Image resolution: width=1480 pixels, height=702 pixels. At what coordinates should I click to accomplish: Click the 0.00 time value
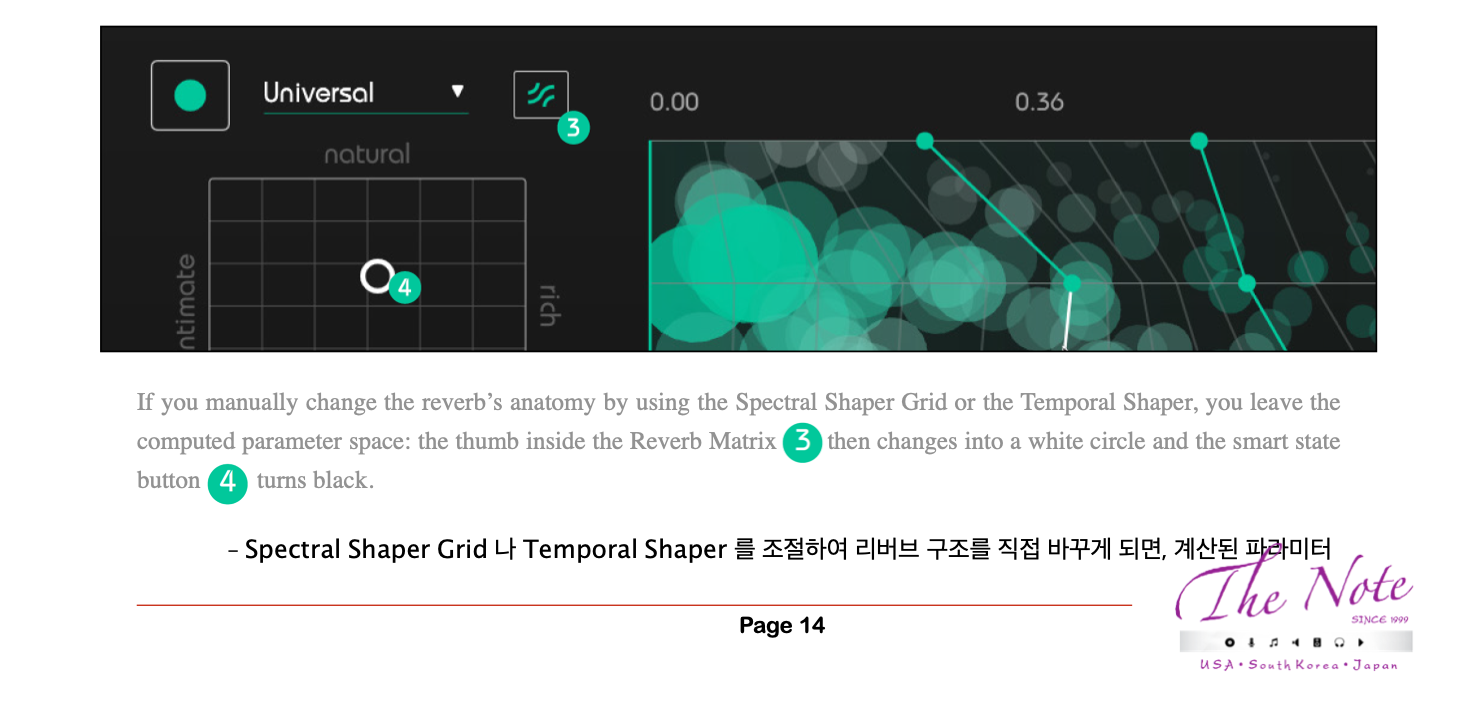pyautogui.click(x=674, y=102)
